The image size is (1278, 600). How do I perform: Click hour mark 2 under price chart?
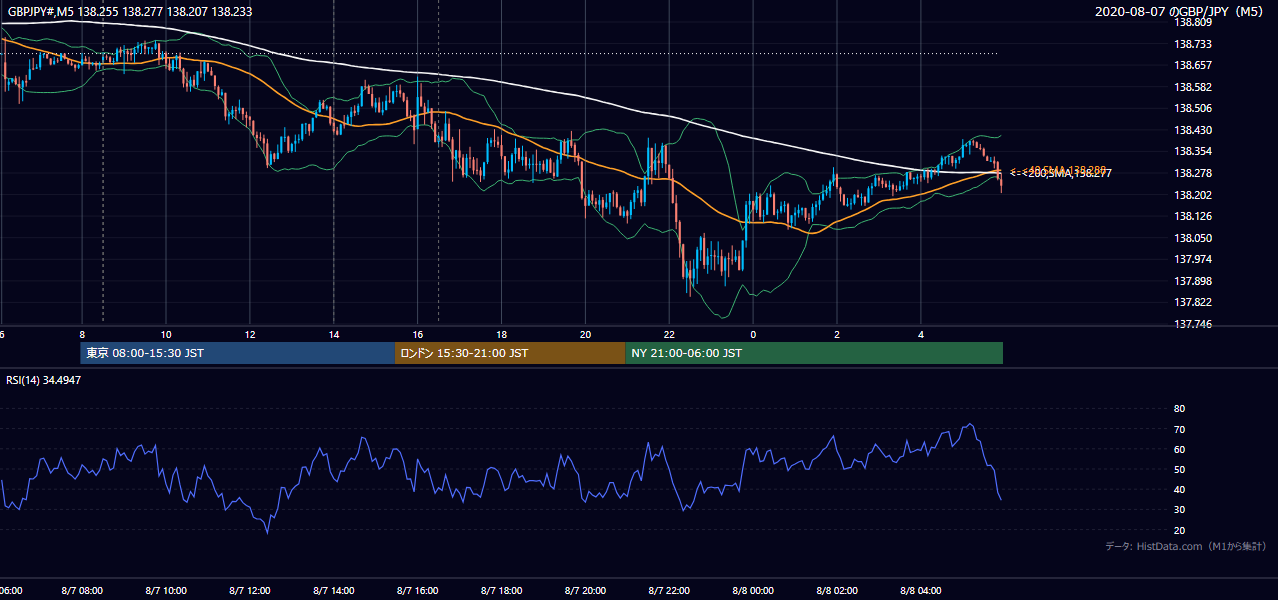click(837, 335)
